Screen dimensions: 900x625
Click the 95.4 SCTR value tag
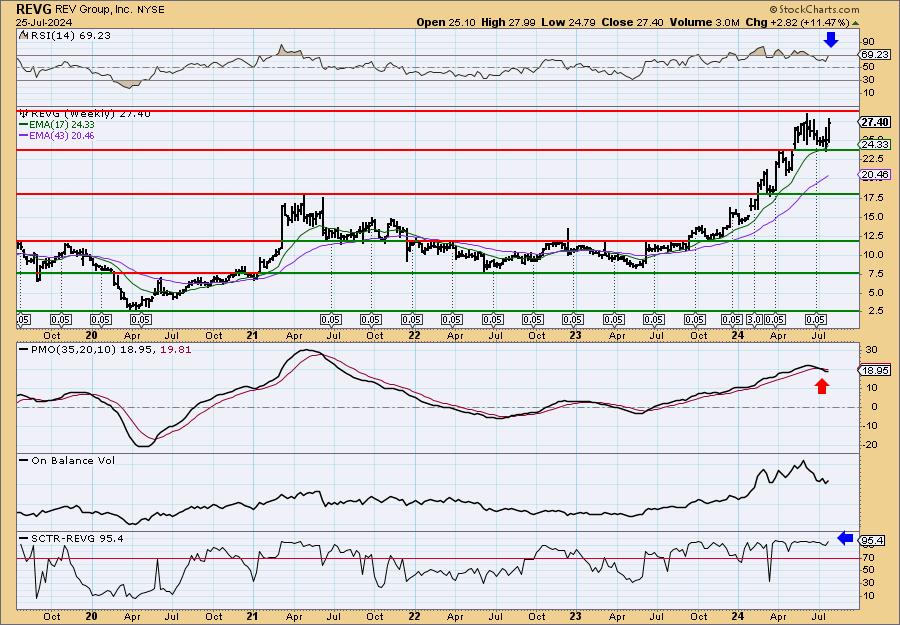click(873, 541)
